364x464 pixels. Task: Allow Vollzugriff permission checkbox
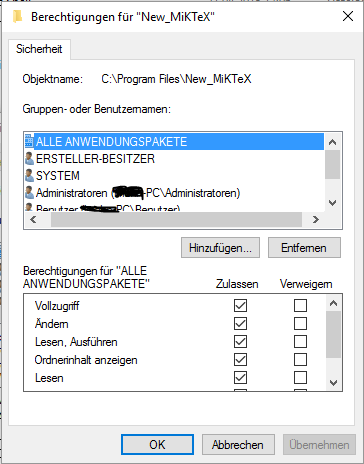point(240,305)
